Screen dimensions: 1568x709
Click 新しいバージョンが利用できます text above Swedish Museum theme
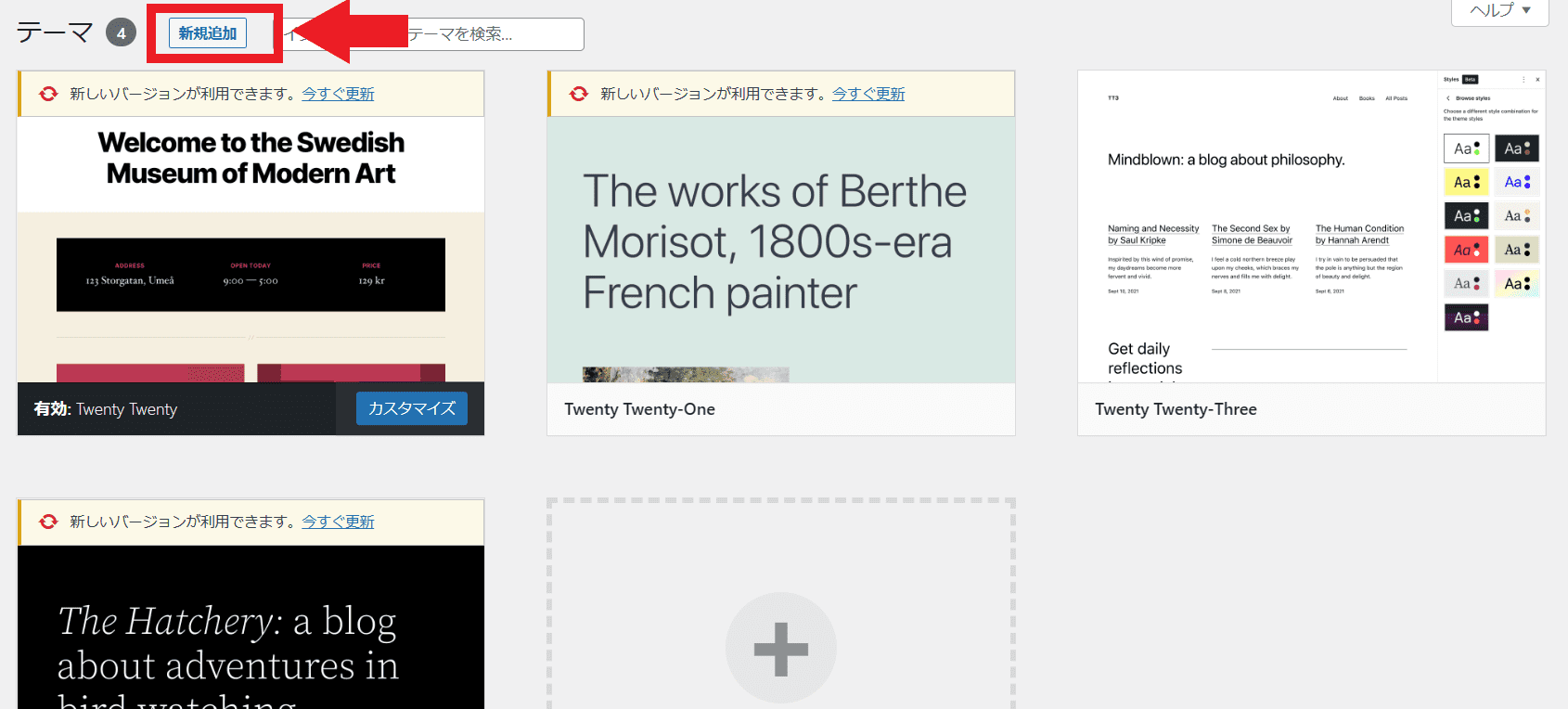coord(183,94)
